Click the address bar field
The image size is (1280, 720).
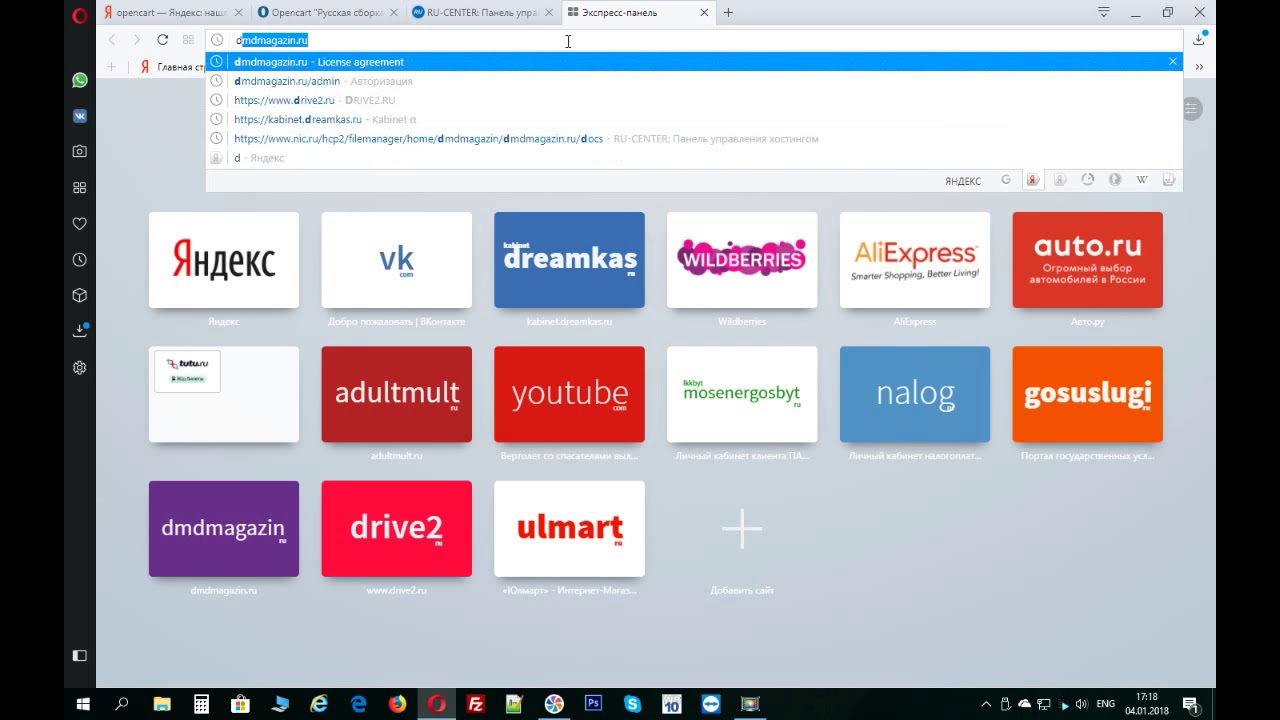(x=693, y=40)
